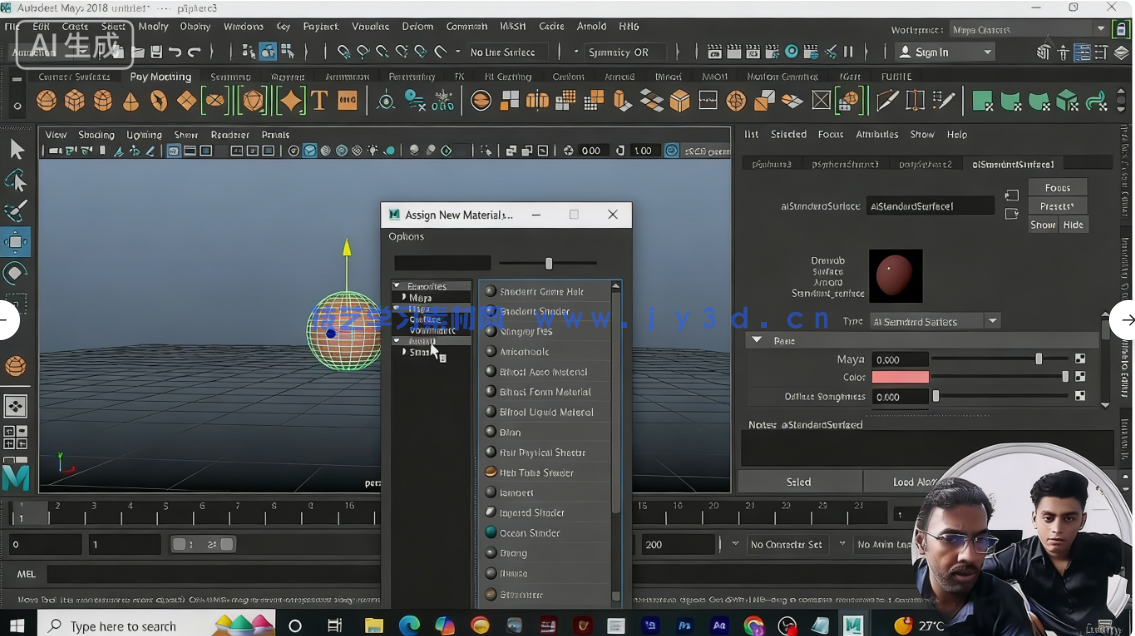Pick the Rotate tool in left toolbox

[x=16, y=273]
